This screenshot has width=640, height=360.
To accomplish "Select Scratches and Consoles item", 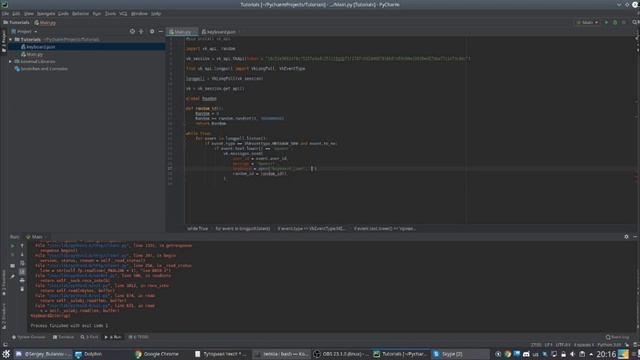I will (x=41, y=69).
